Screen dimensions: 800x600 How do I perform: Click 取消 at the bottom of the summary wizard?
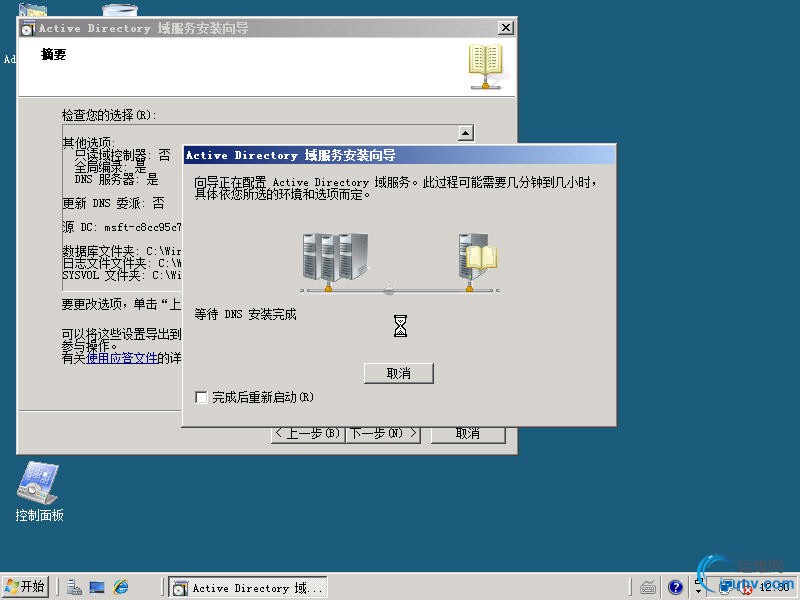468,434
